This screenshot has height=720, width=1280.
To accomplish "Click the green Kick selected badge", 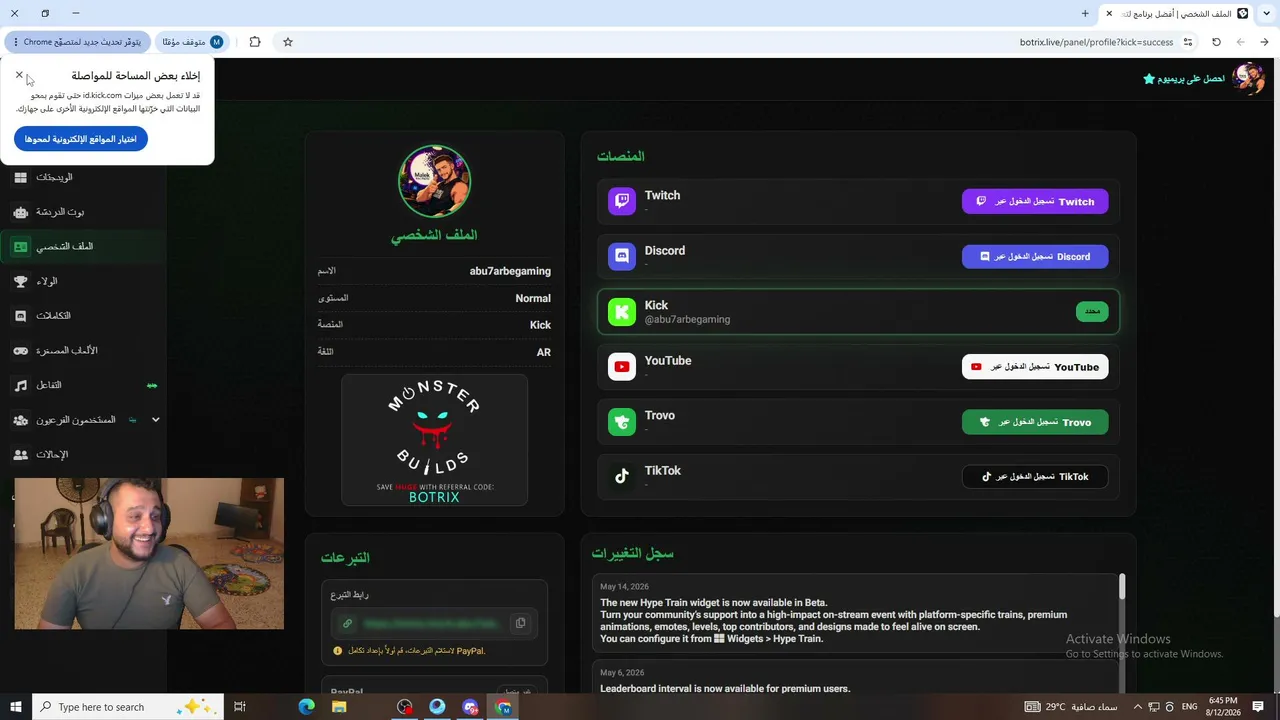I will click(x=1092, y=312).
